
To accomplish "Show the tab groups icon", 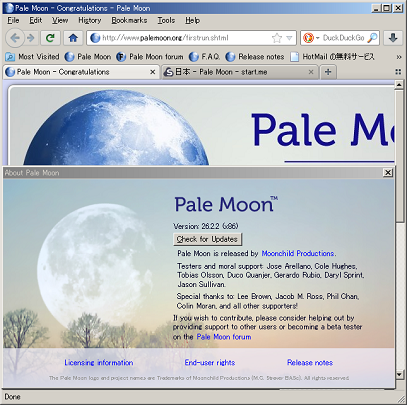I will click(x=398, y=72).
